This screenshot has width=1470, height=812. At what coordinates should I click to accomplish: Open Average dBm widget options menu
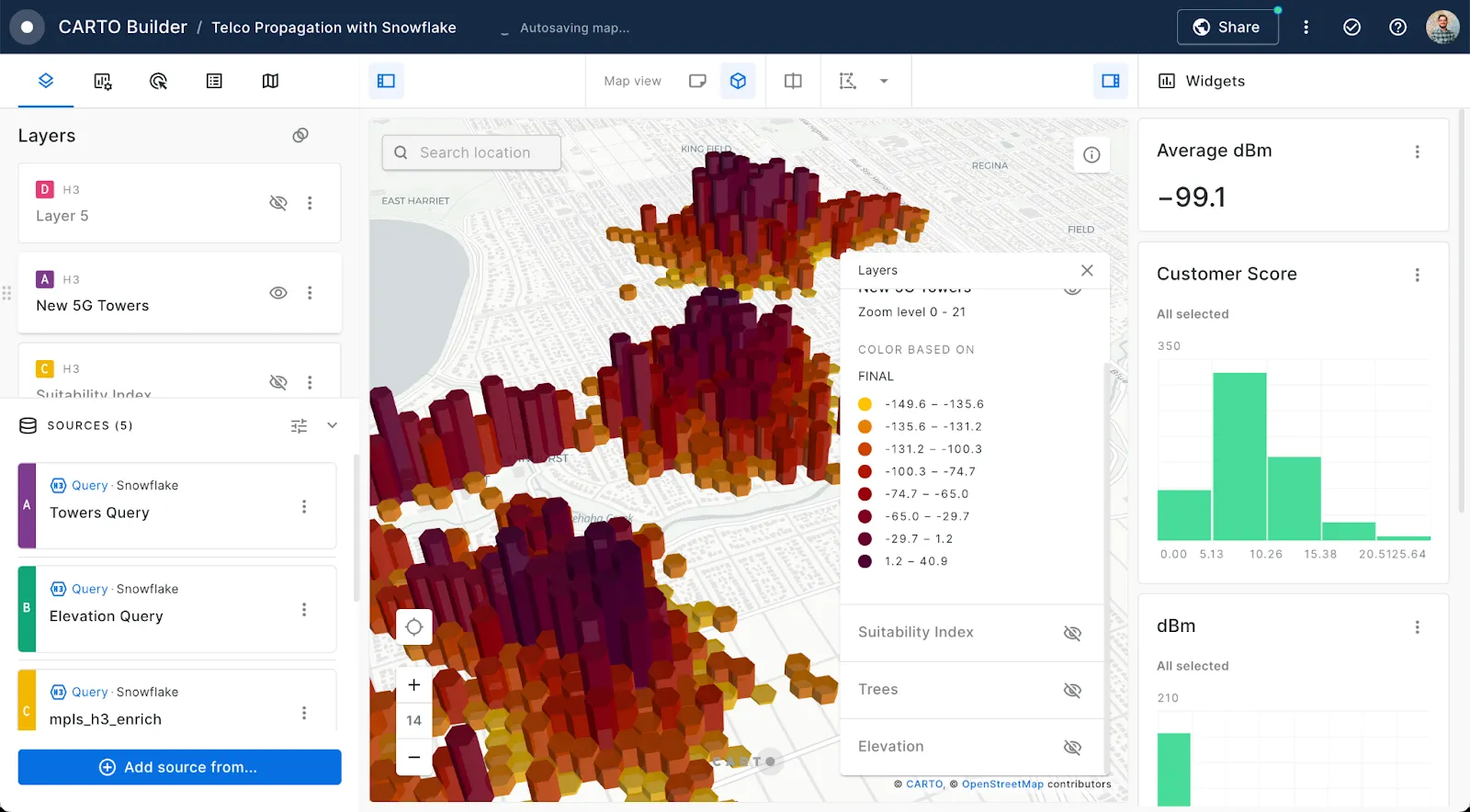tap(1417, 152)
